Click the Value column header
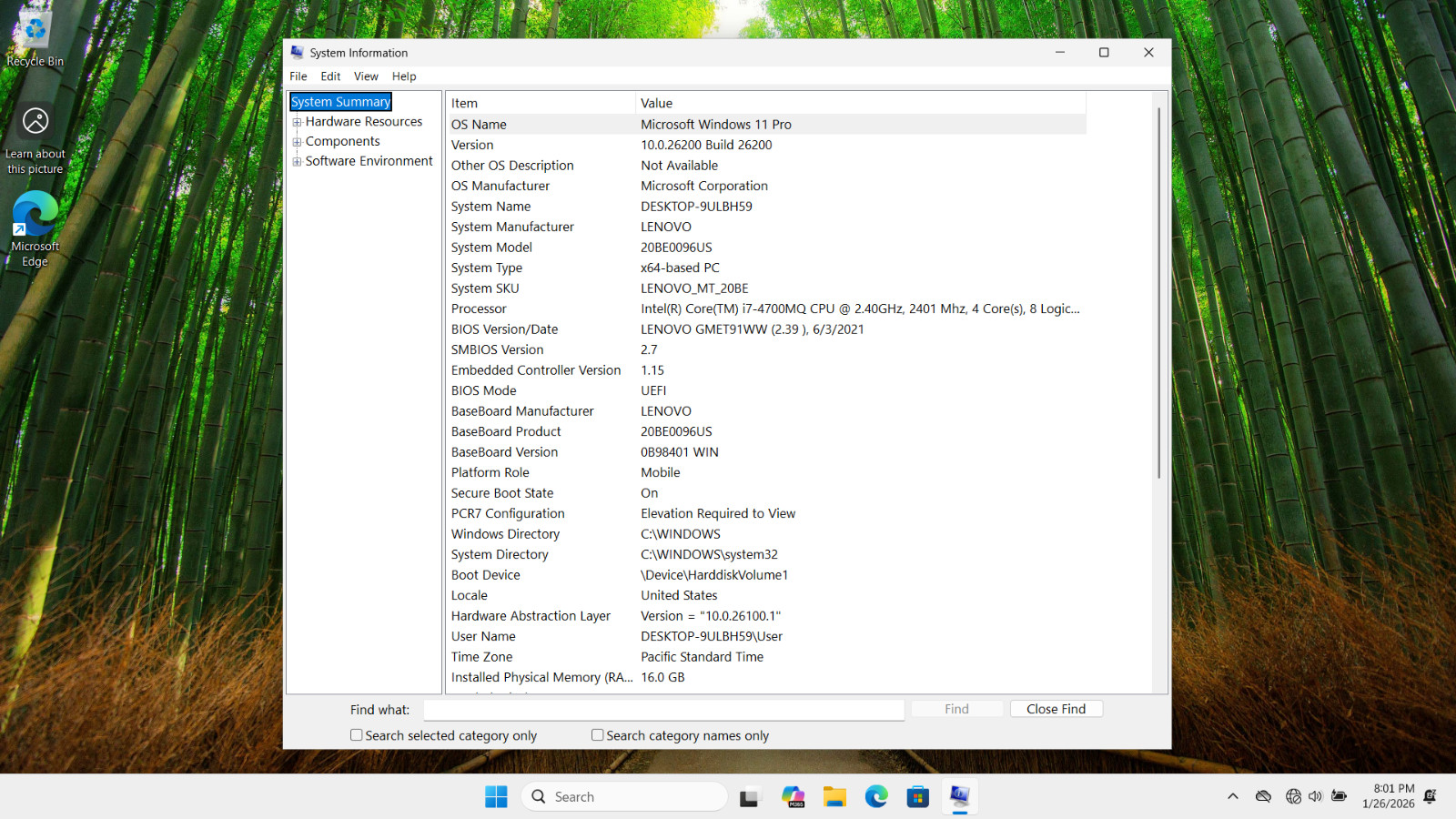The height and width of the screenshot is (819, 1456). coord(860,103)
